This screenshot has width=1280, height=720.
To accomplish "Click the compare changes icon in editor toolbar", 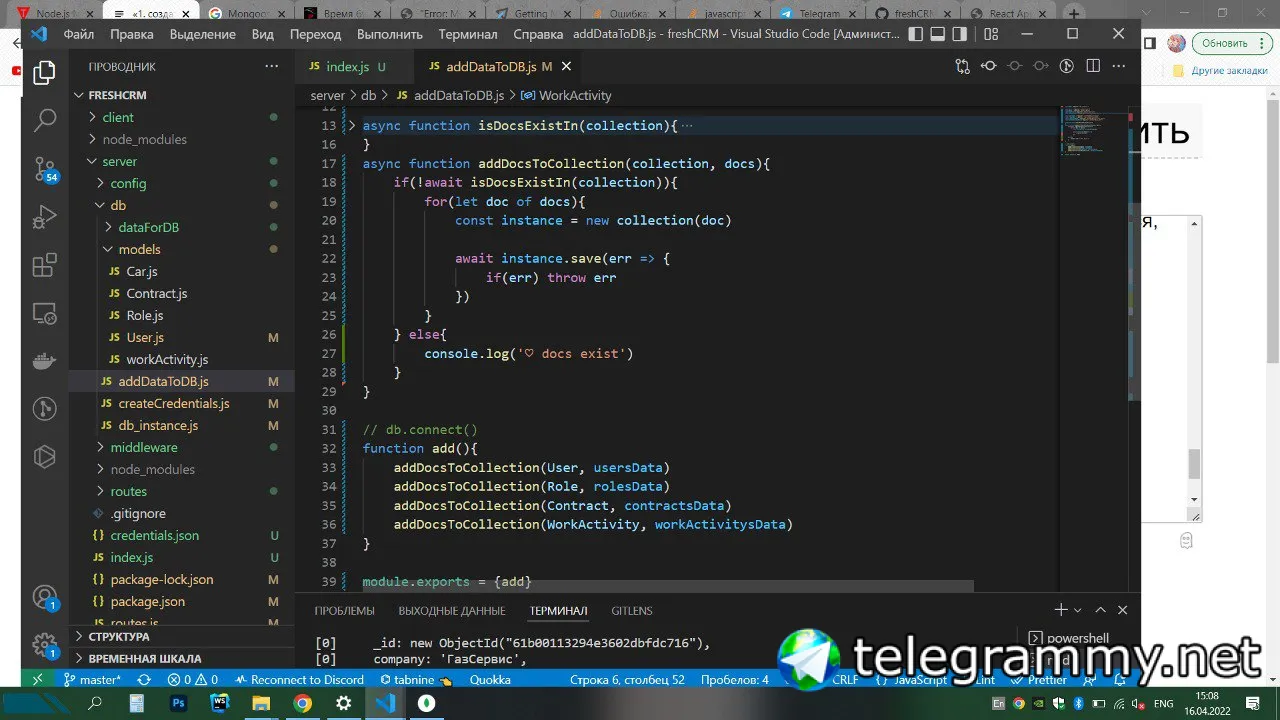I will coord(962,66).
